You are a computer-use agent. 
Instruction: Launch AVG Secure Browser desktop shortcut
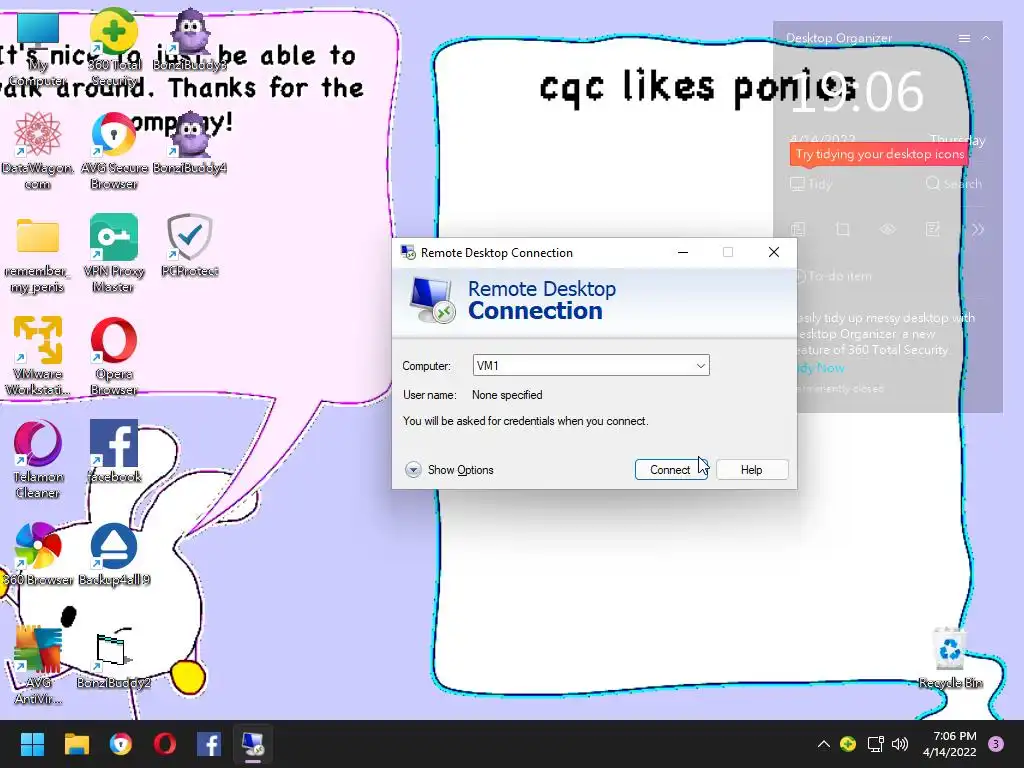tap(114, 150)
